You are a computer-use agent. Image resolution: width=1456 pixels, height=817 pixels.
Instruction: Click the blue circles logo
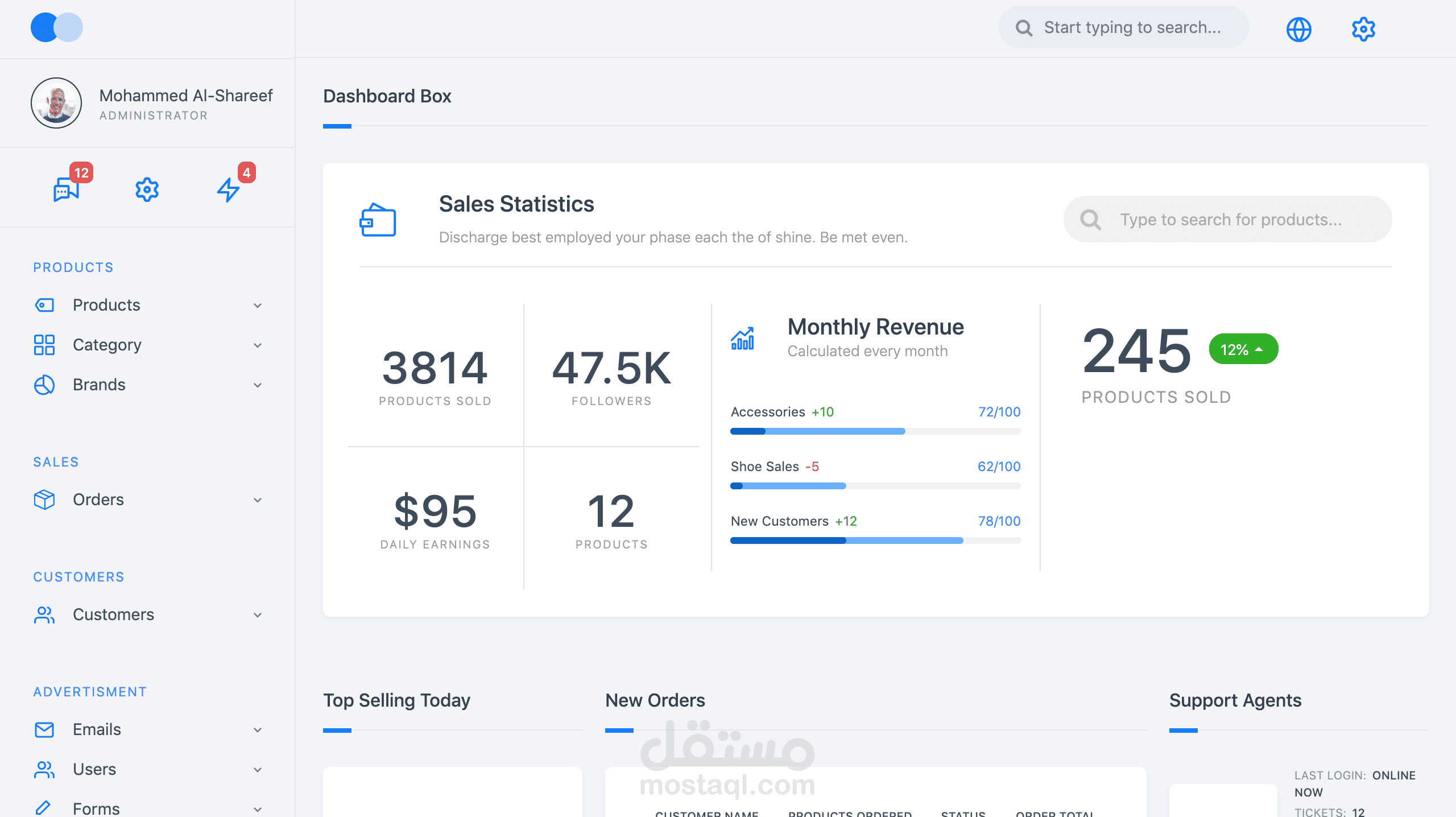pos(56,27)
